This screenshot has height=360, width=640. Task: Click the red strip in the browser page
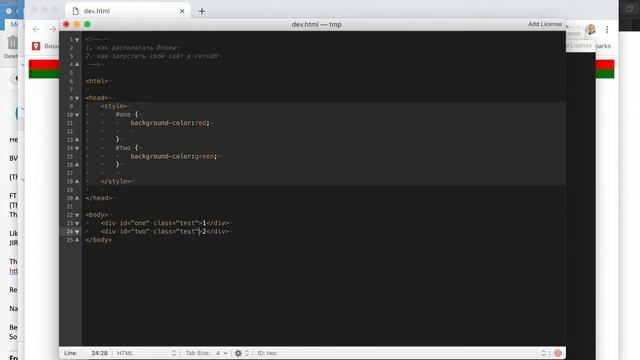point(44,64)
